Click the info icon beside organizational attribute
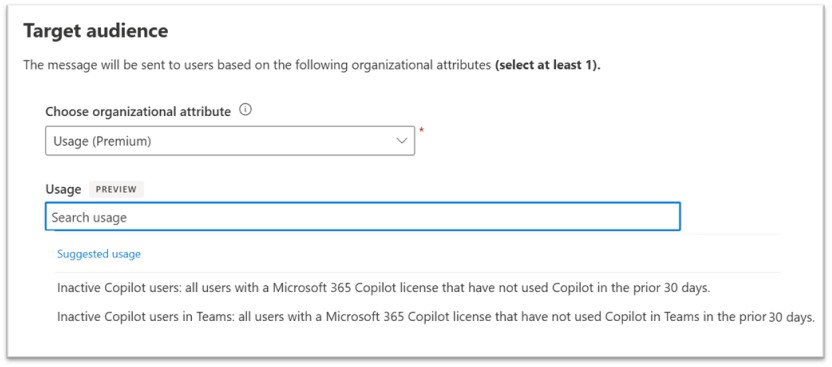This screenshot has height=367, width=832. [245, 111]
